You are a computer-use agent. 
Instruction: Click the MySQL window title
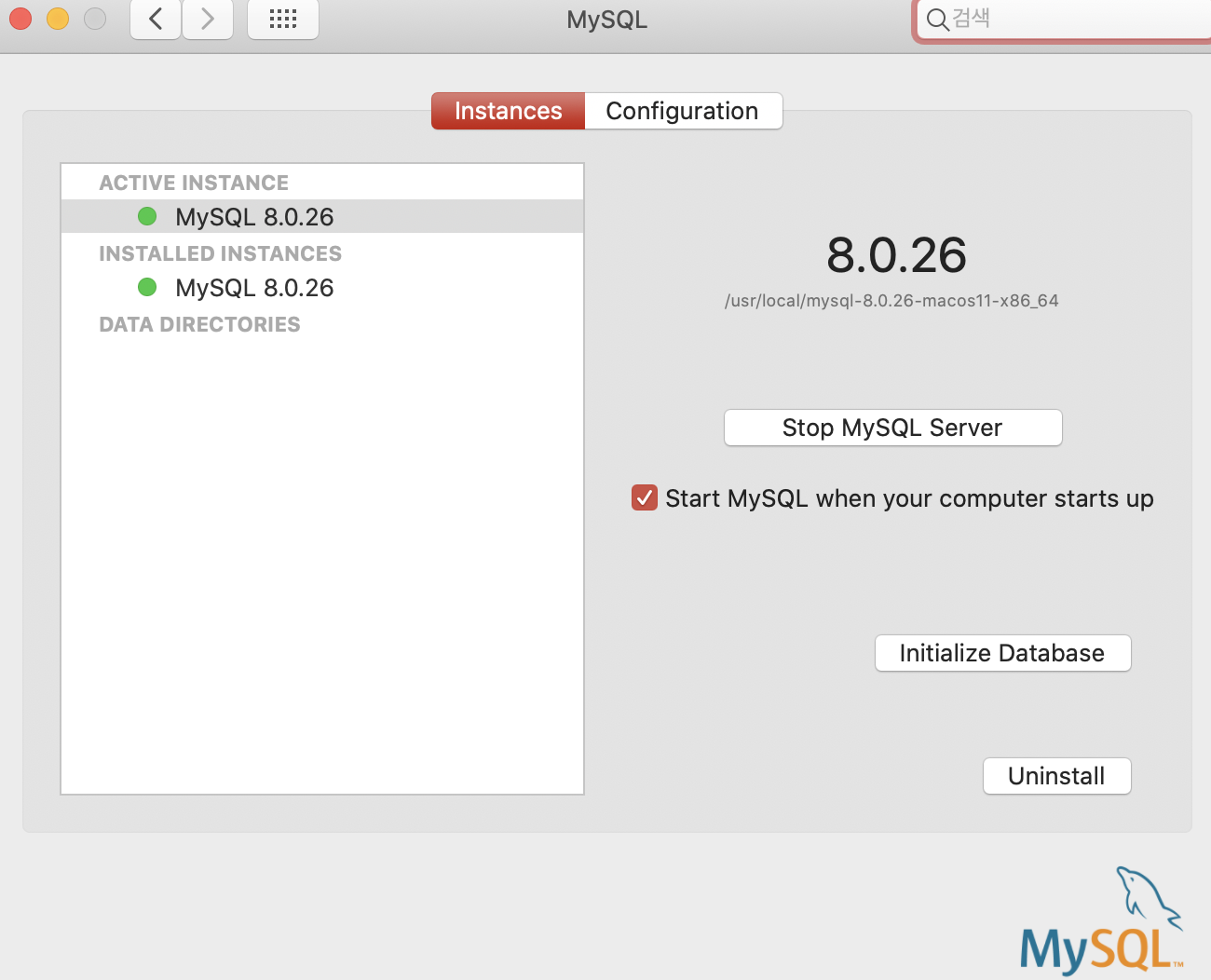pos(606,20)
